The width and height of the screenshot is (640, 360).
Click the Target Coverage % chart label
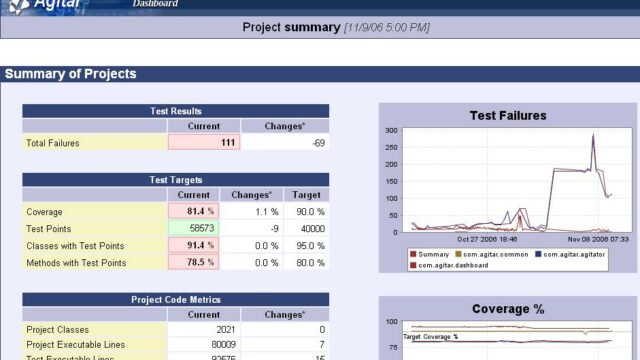point(430,337)
